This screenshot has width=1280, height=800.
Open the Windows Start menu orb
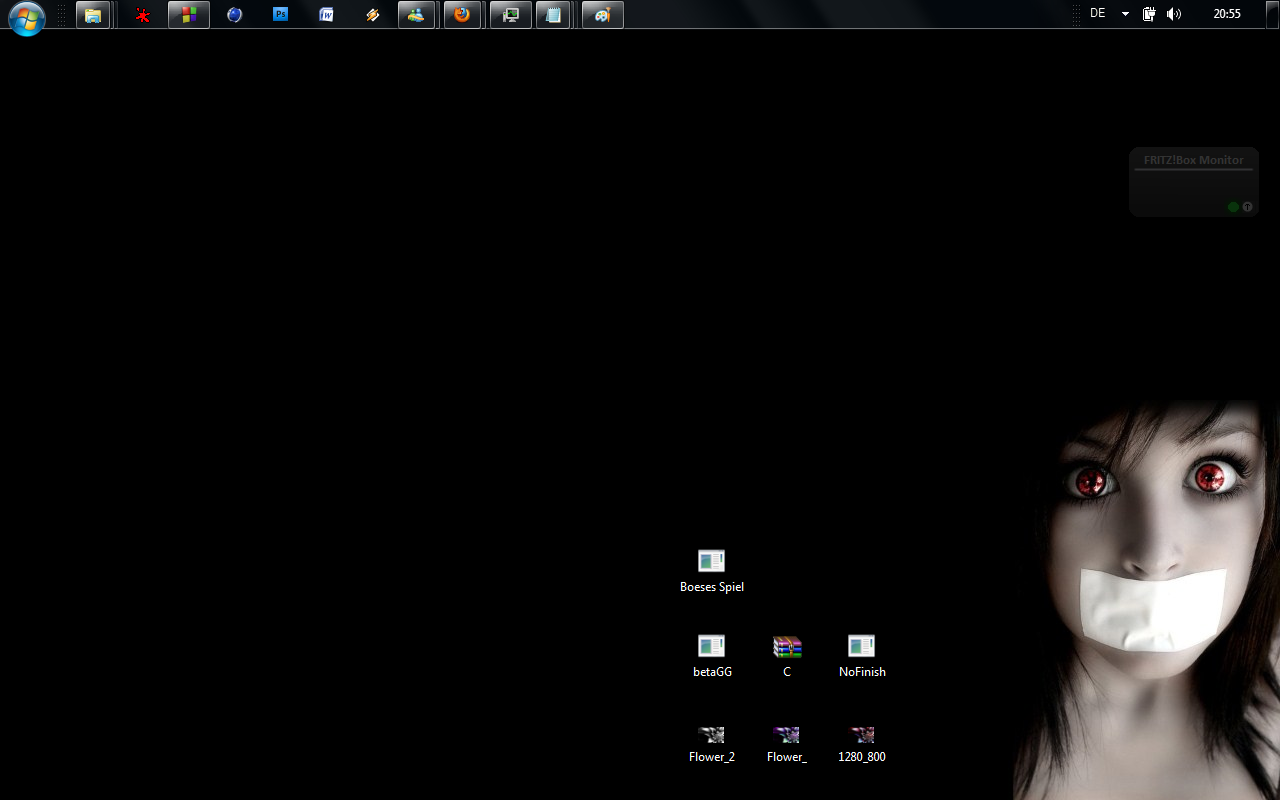tap(27, 17)
